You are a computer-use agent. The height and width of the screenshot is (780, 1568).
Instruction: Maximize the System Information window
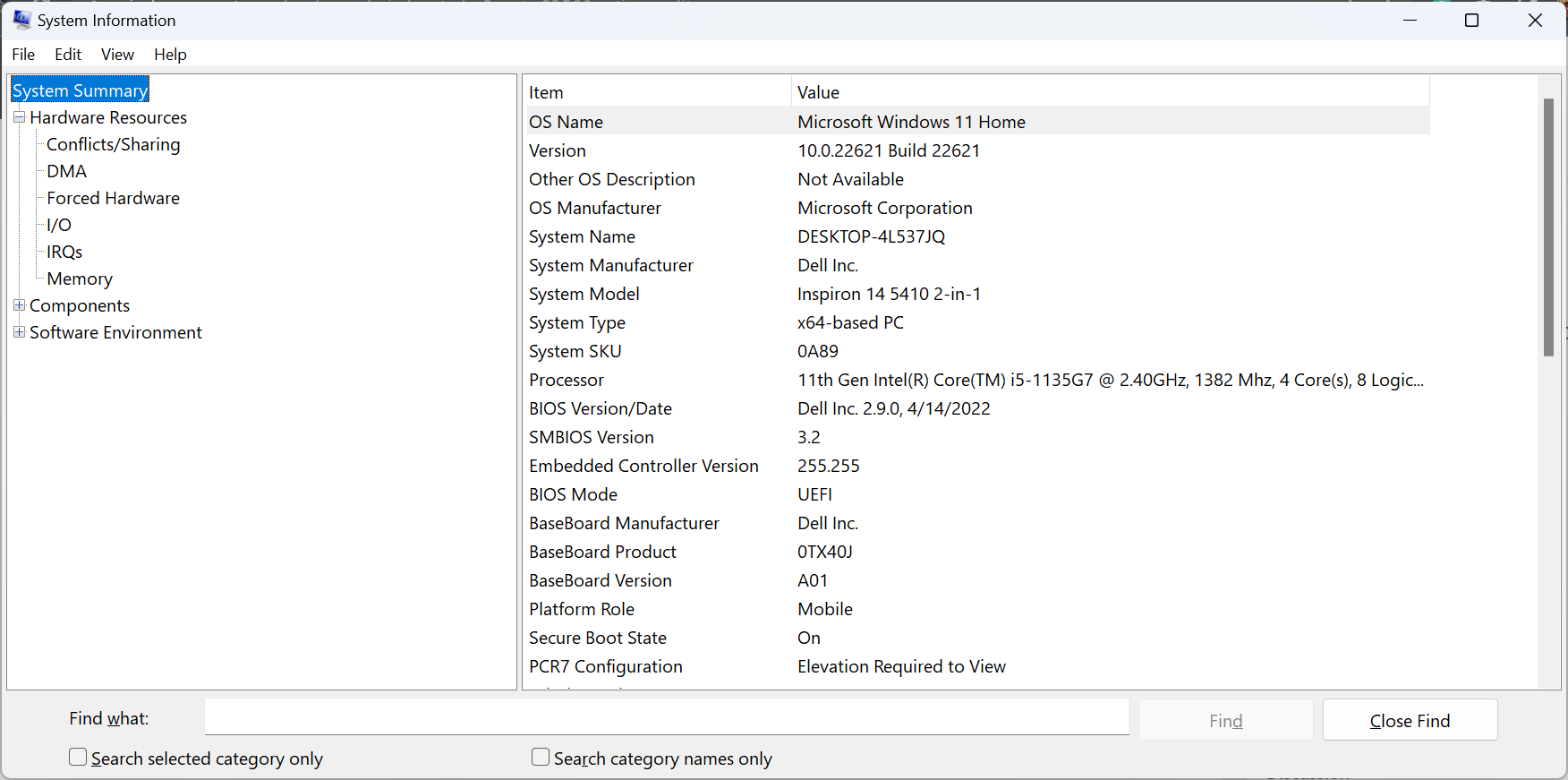click(x=1471, y=20)
